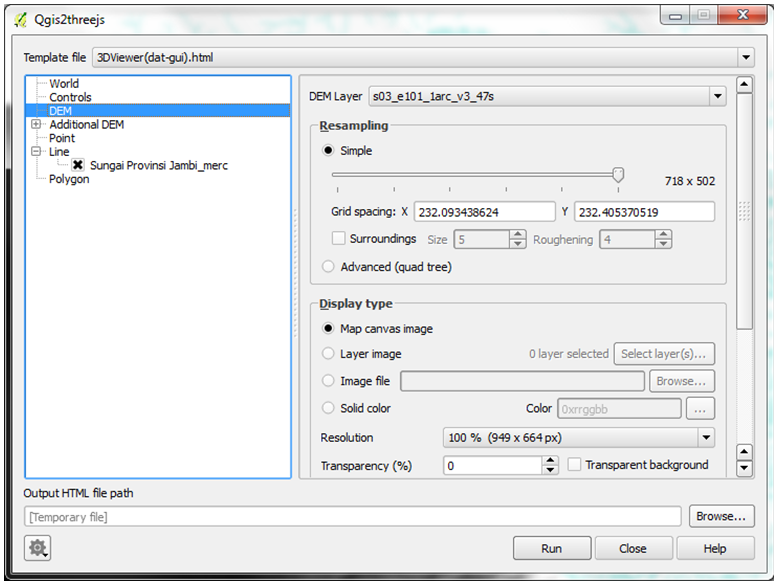774x585 pixels.
Task: Toggle the Sungai Provinsi Jambi_merc layer checkbox
Action: point(77,165)
